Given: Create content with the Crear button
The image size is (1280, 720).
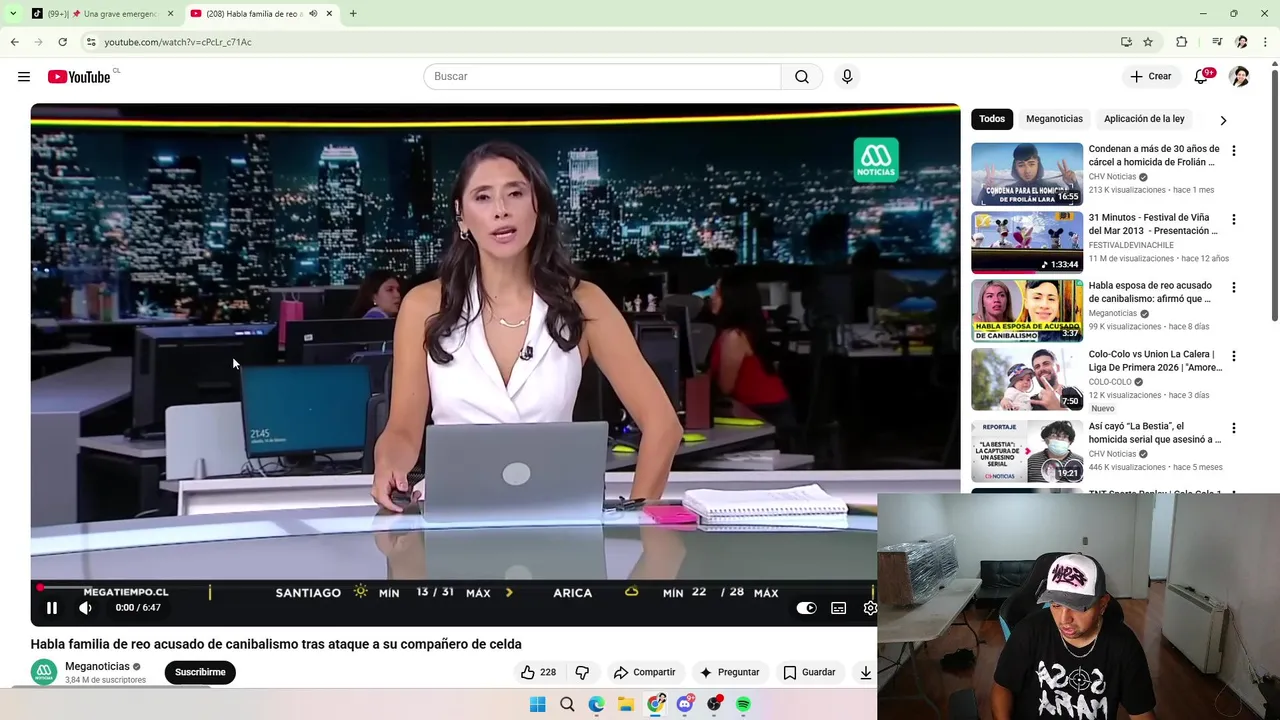Looking at the screenshot, I should [1150, 76].
